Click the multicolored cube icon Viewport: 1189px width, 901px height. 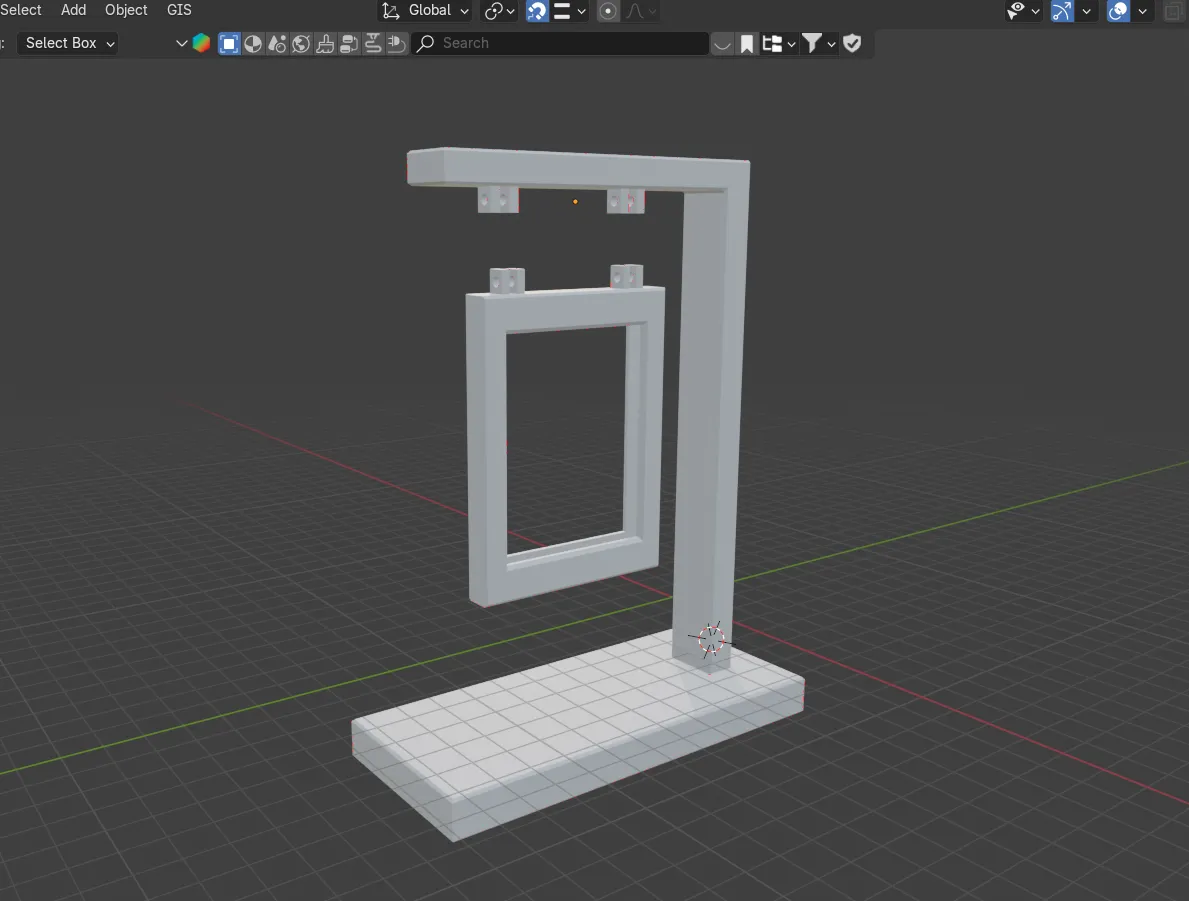201,43
